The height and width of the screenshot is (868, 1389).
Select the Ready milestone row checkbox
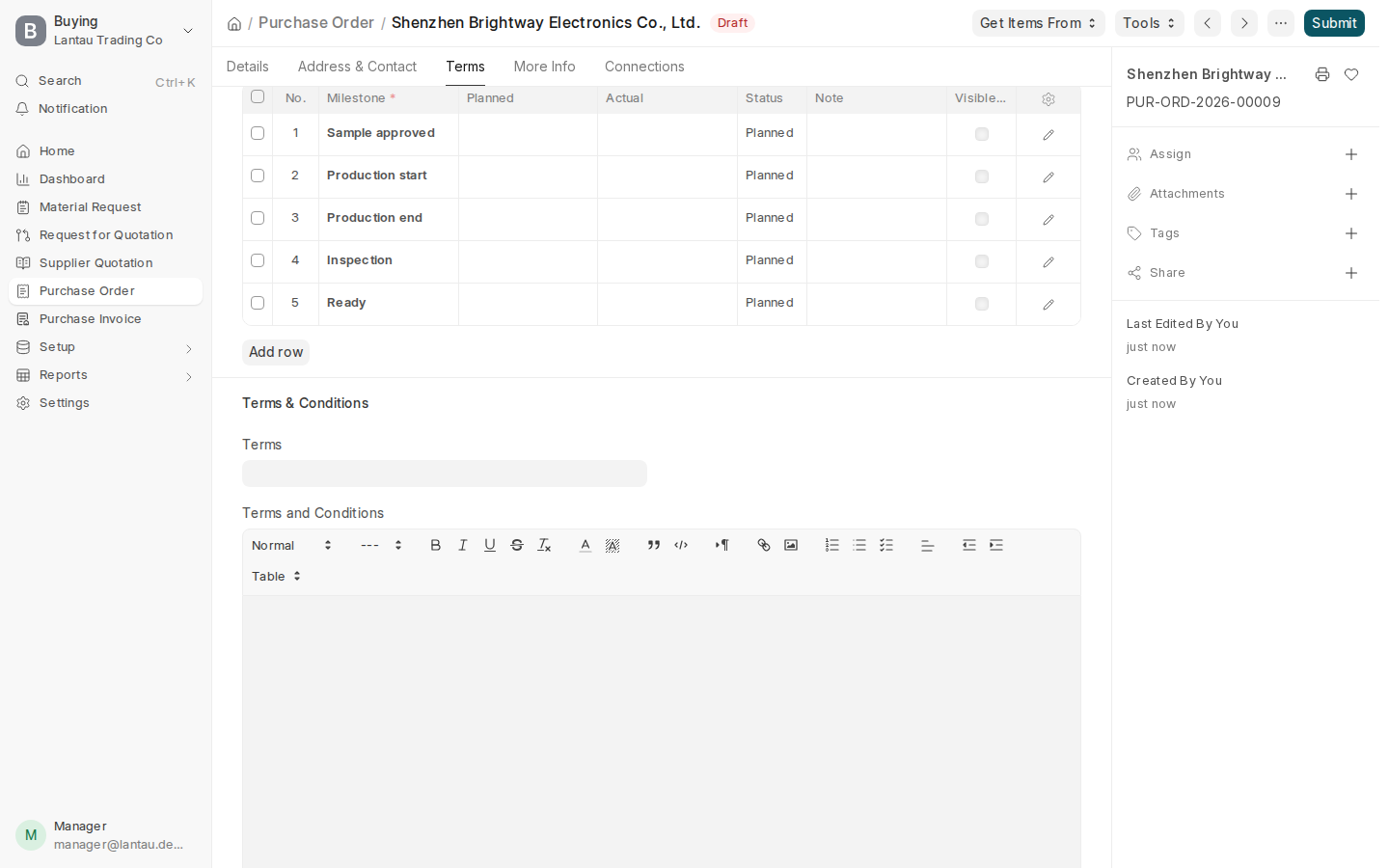click(x=258, y=303)
